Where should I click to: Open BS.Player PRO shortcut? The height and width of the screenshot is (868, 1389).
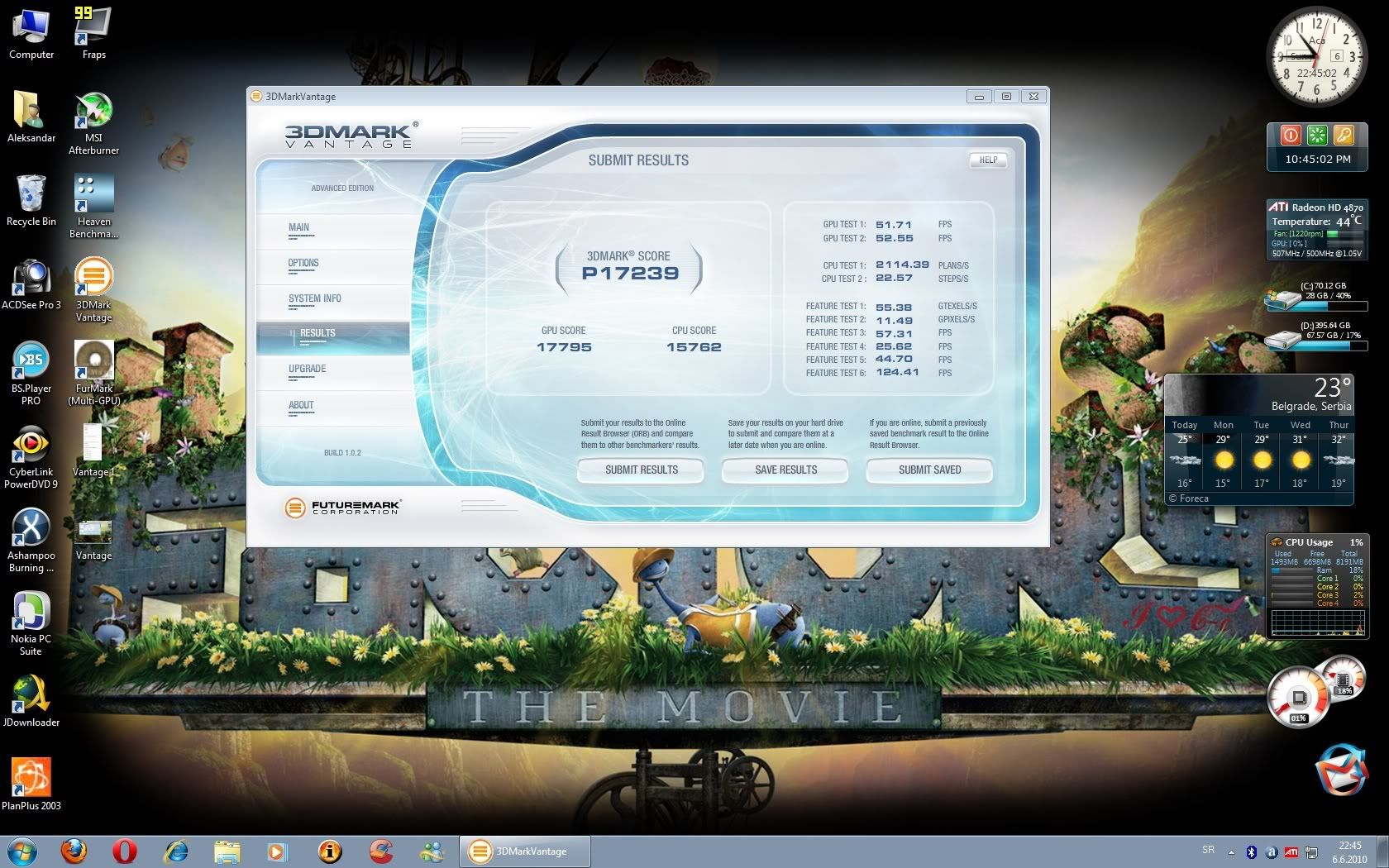coord(31,373)
